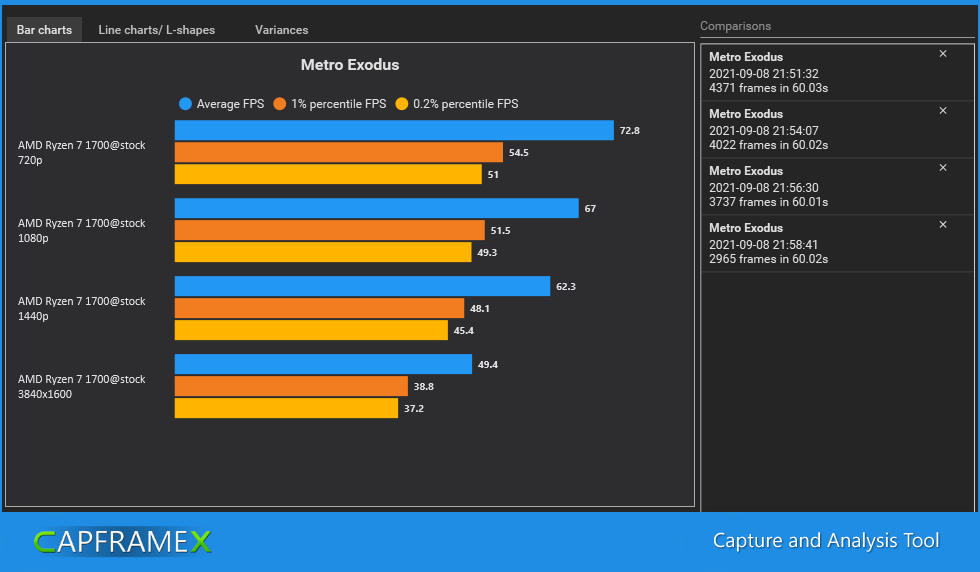Viewport: 980px width, 572px height.
Task: Click the AMD Ryzen 7 1700@stock 1080p label
Action: pyautogui.click(x=81, y=231)
